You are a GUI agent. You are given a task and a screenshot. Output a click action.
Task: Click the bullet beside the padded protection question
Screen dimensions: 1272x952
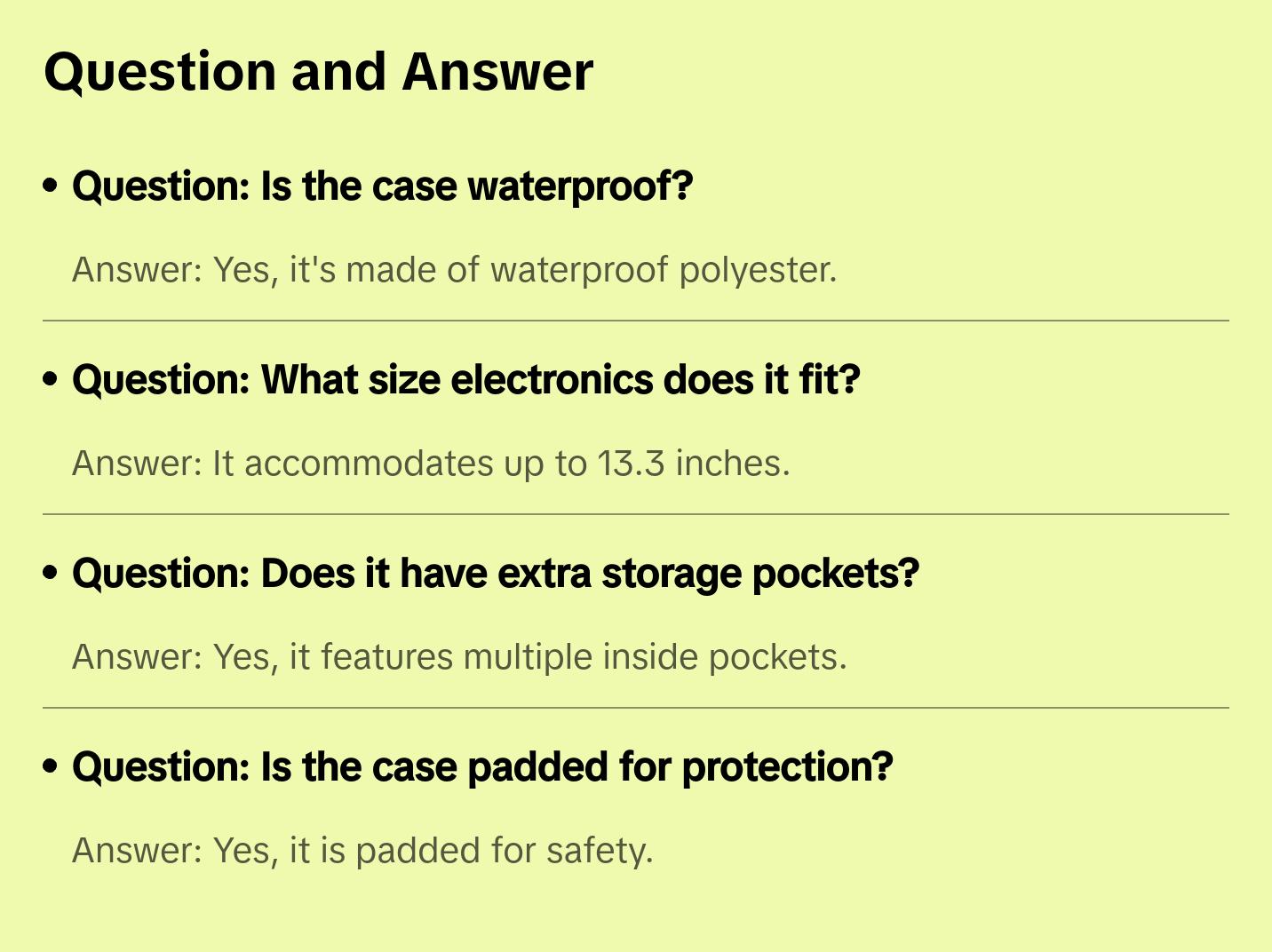click(51, 767)
